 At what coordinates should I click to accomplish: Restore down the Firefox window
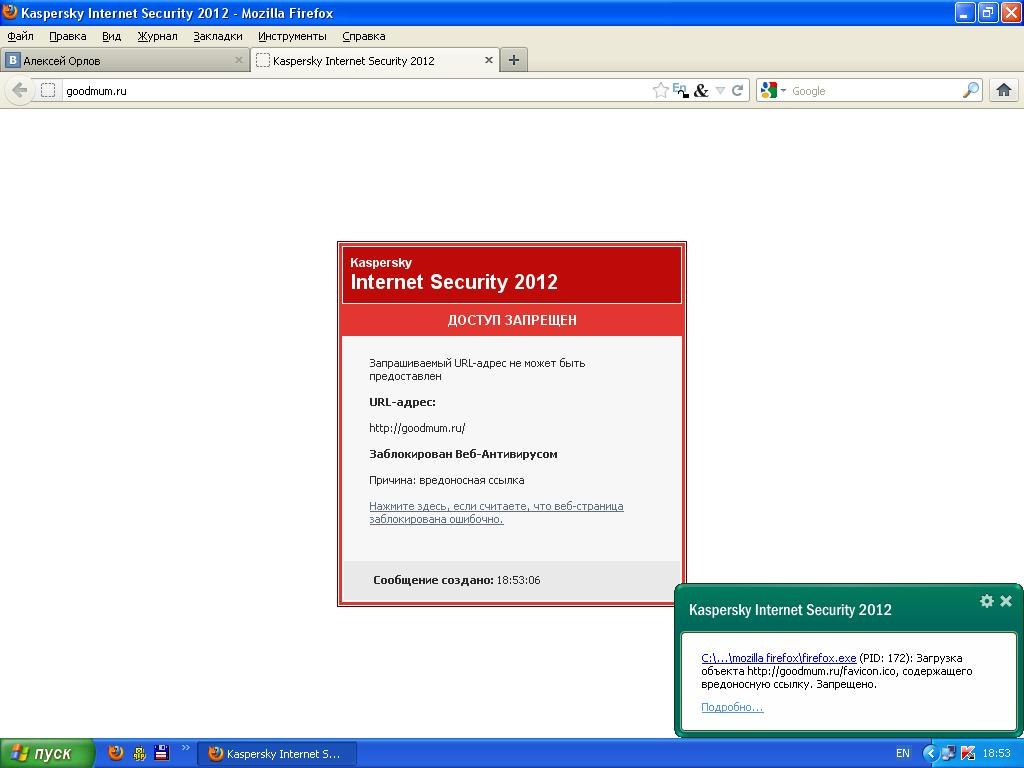point(987,12)
